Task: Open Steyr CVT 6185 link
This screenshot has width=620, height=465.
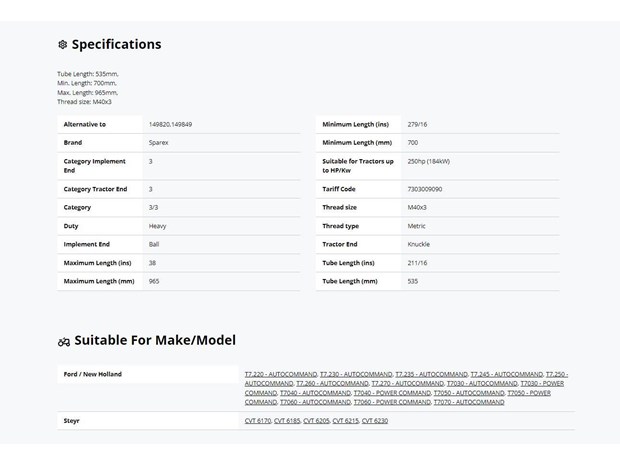Action: (287, 421)
